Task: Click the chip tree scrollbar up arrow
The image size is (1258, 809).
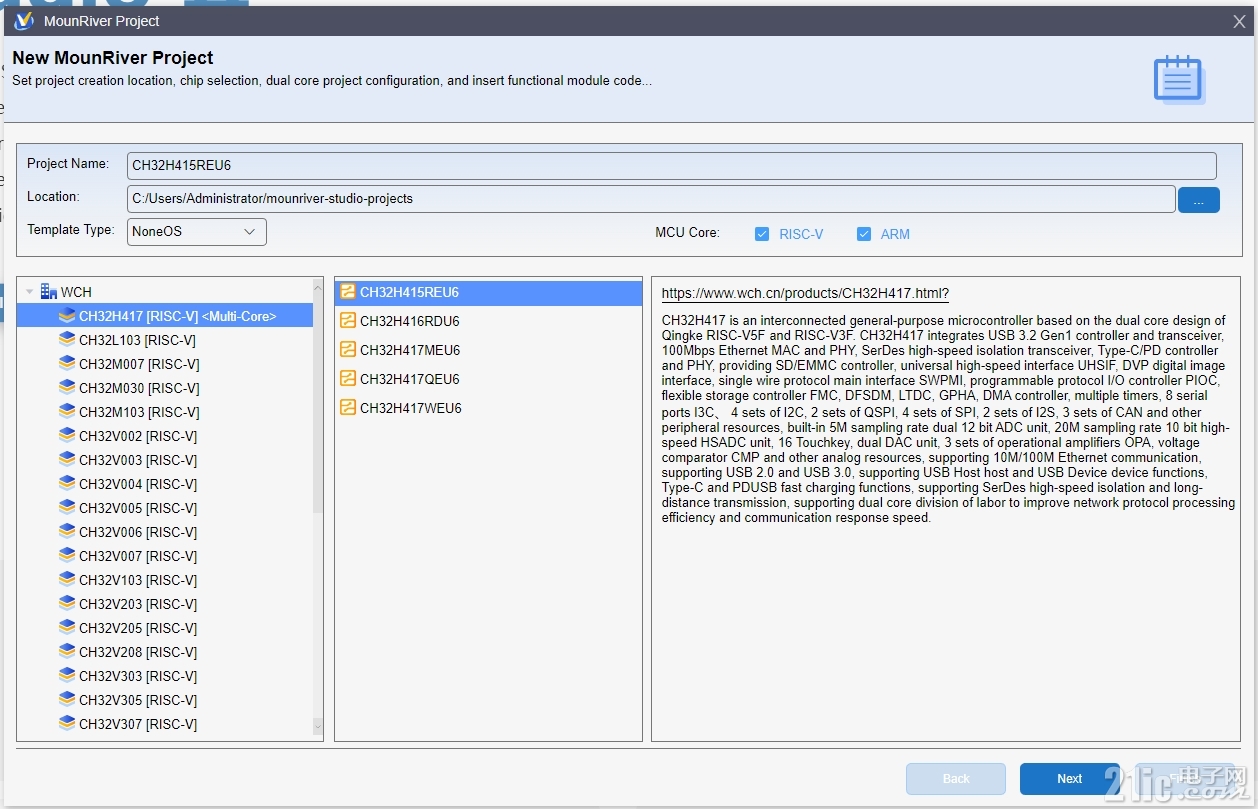Action: click(x=318, y=286)
